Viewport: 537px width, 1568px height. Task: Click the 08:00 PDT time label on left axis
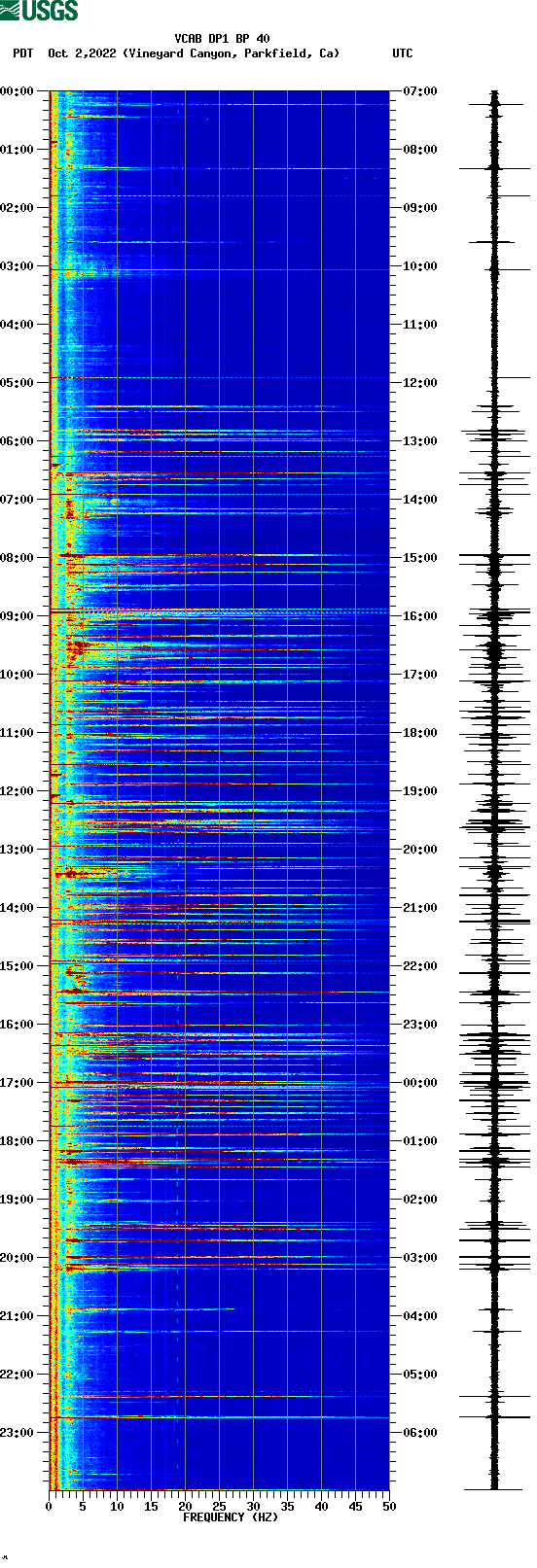click(18, 558)
